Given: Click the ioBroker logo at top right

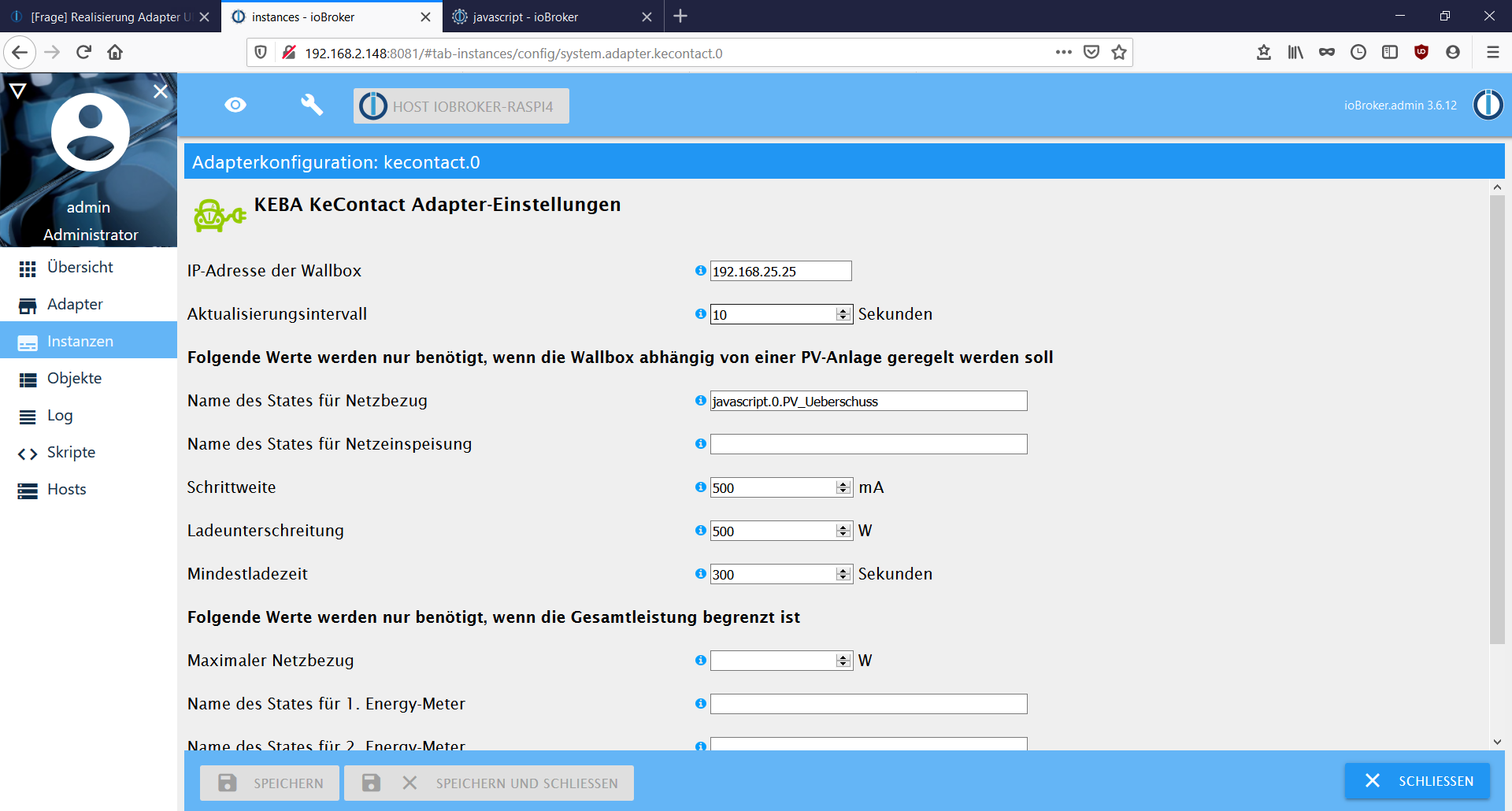Looking at the screenshot, I should [x=1488, y=105].
